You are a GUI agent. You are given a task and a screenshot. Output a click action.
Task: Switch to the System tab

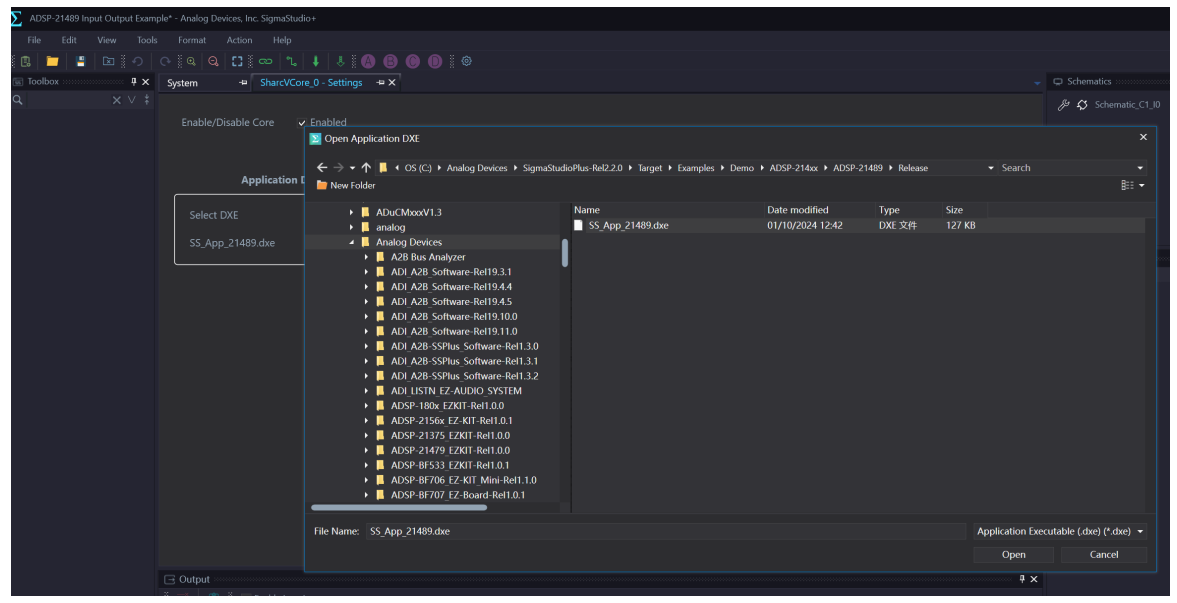182,83
